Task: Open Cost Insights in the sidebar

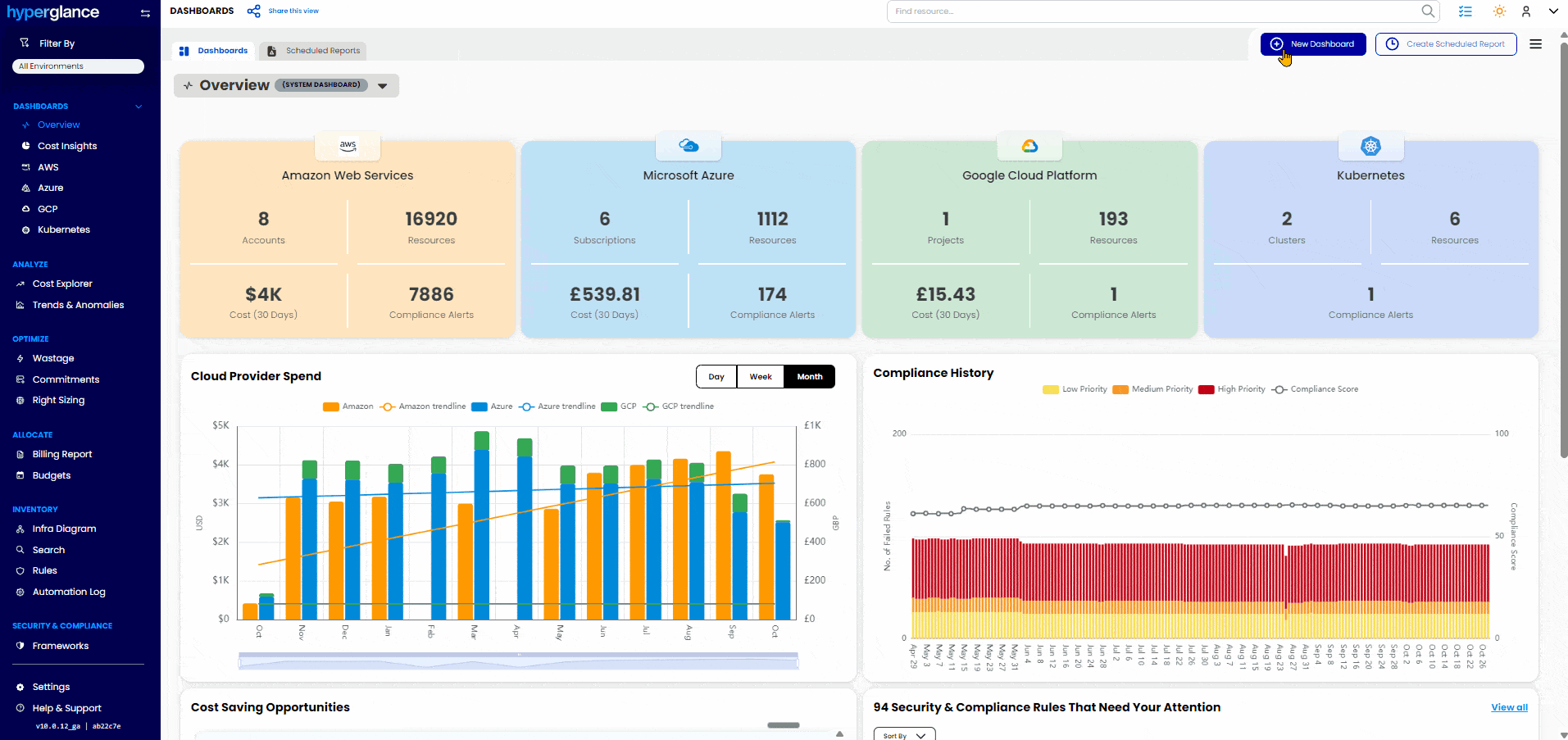Action: [x=67, y=146]
